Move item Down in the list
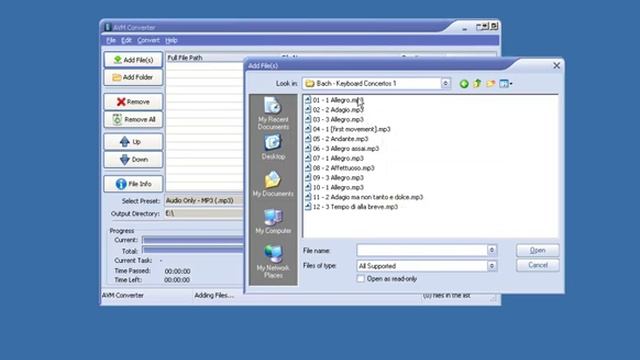The width and height of the screenshot is (640, 360). 133,160
